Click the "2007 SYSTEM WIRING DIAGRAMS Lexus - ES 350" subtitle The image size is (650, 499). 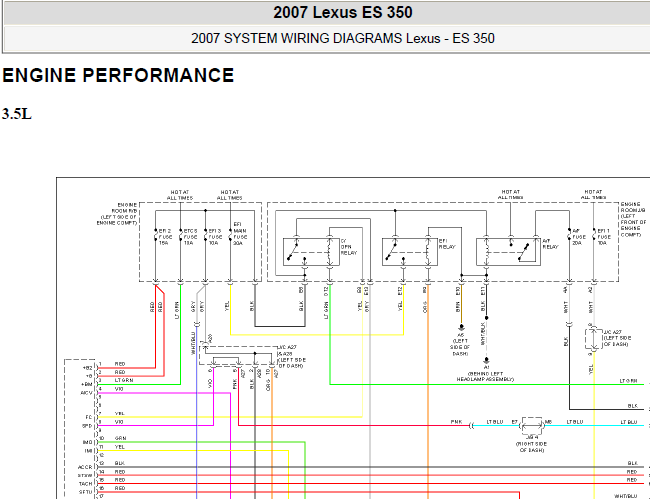click(343, 39)
